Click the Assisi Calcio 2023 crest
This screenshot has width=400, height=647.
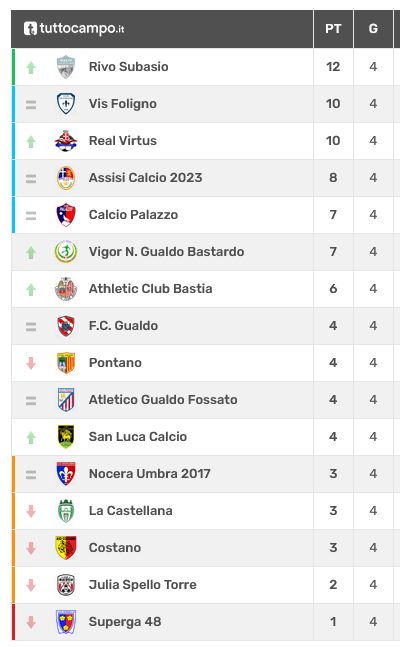[x=66, y=178]
